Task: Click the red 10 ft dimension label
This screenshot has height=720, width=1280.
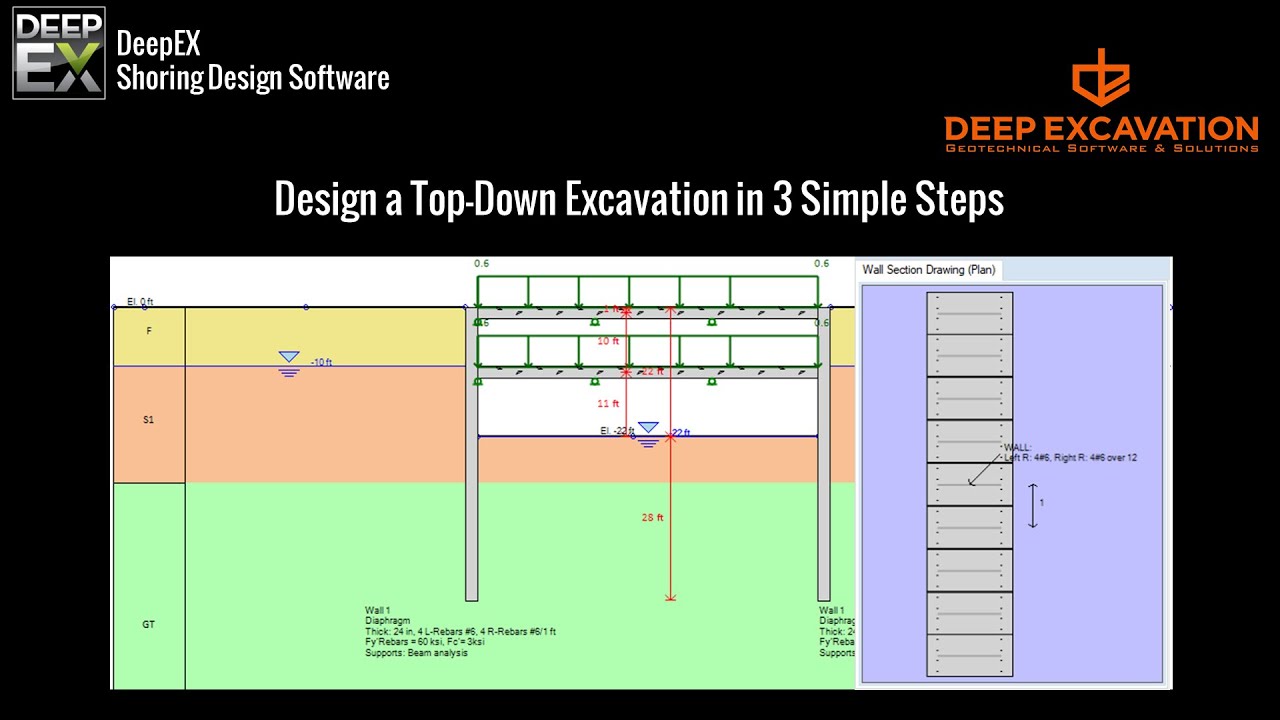Action: [x=608, y=341]
